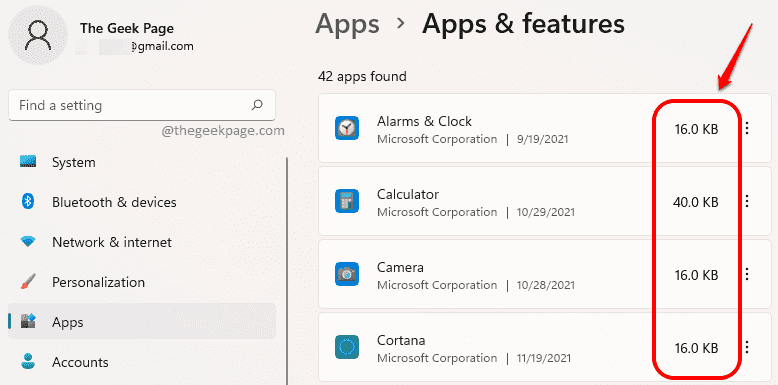Click Alarms & Clock 16.0 KB size
Image resolution: width=778 pixels, height=385 pixels.
(696, 129)
